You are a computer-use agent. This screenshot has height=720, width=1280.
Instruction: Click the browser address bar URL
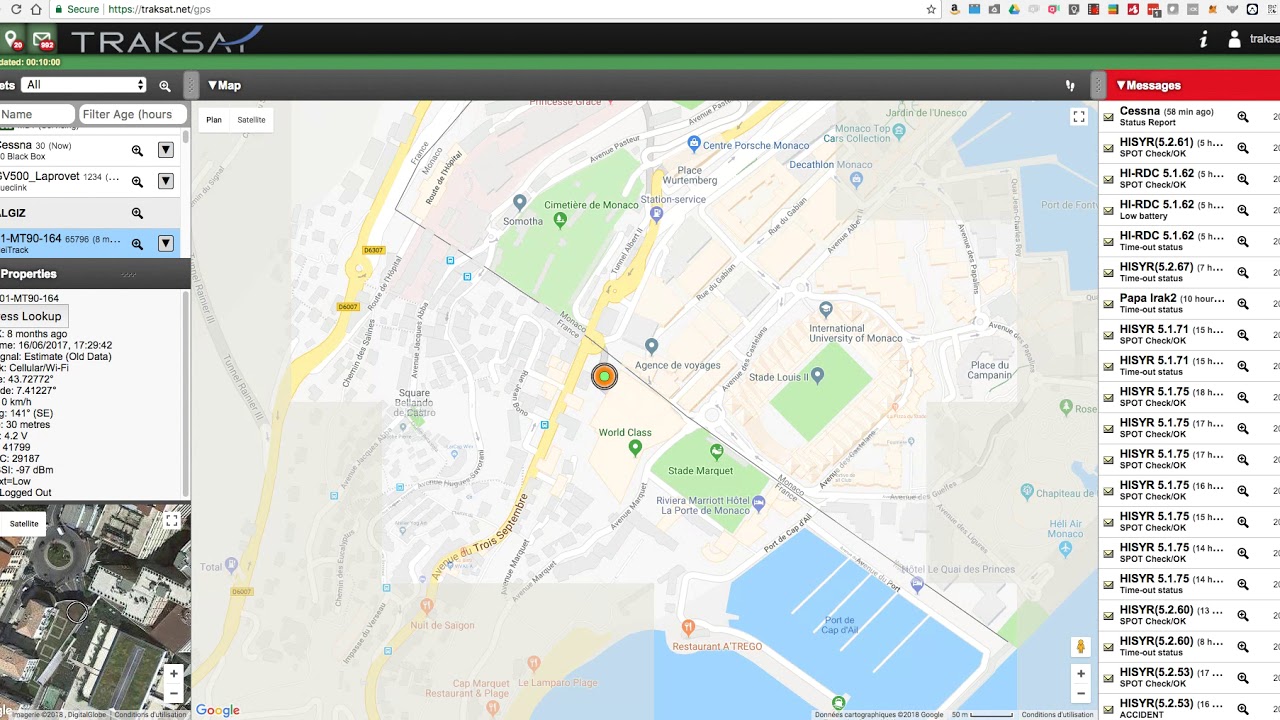click(159, 9)
